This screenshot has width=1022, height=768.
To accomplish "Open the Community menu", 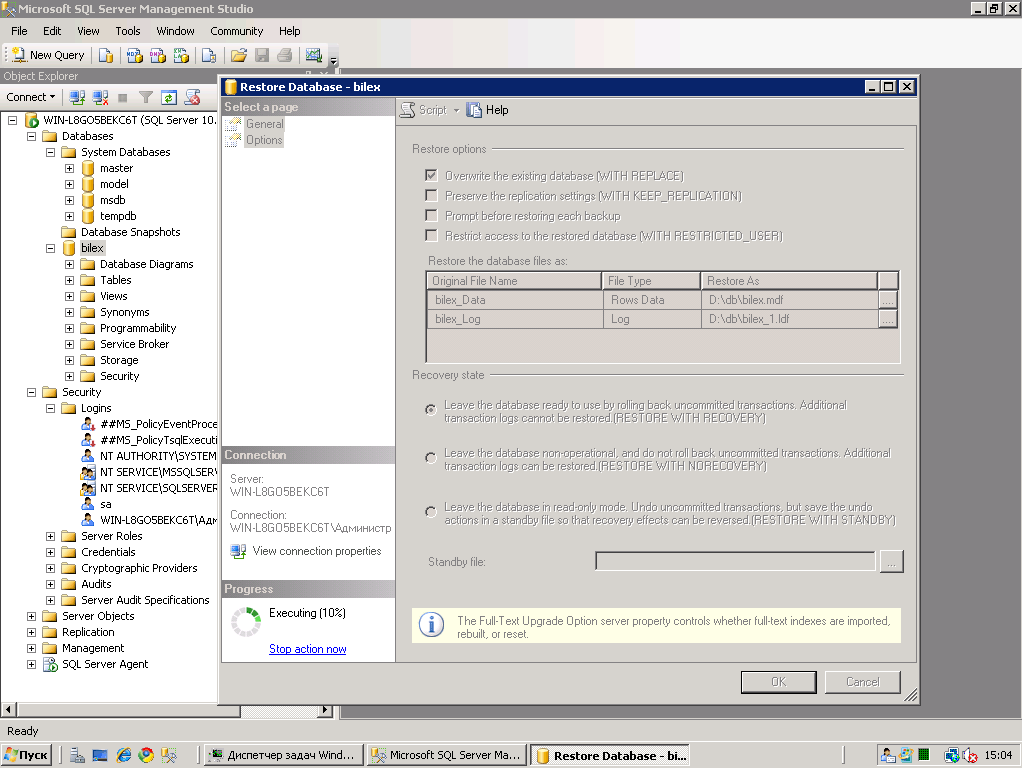I will coord(237,31).
